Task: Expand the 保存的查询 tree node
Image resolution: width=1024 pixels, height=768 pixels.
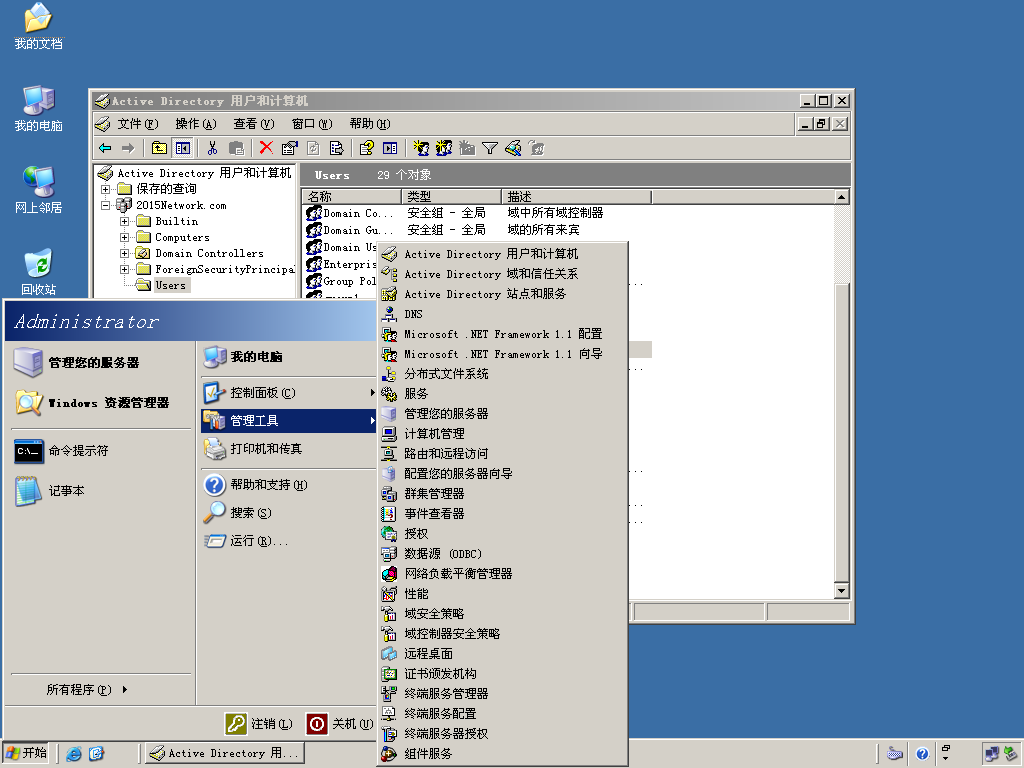Action: click(105, 189)
